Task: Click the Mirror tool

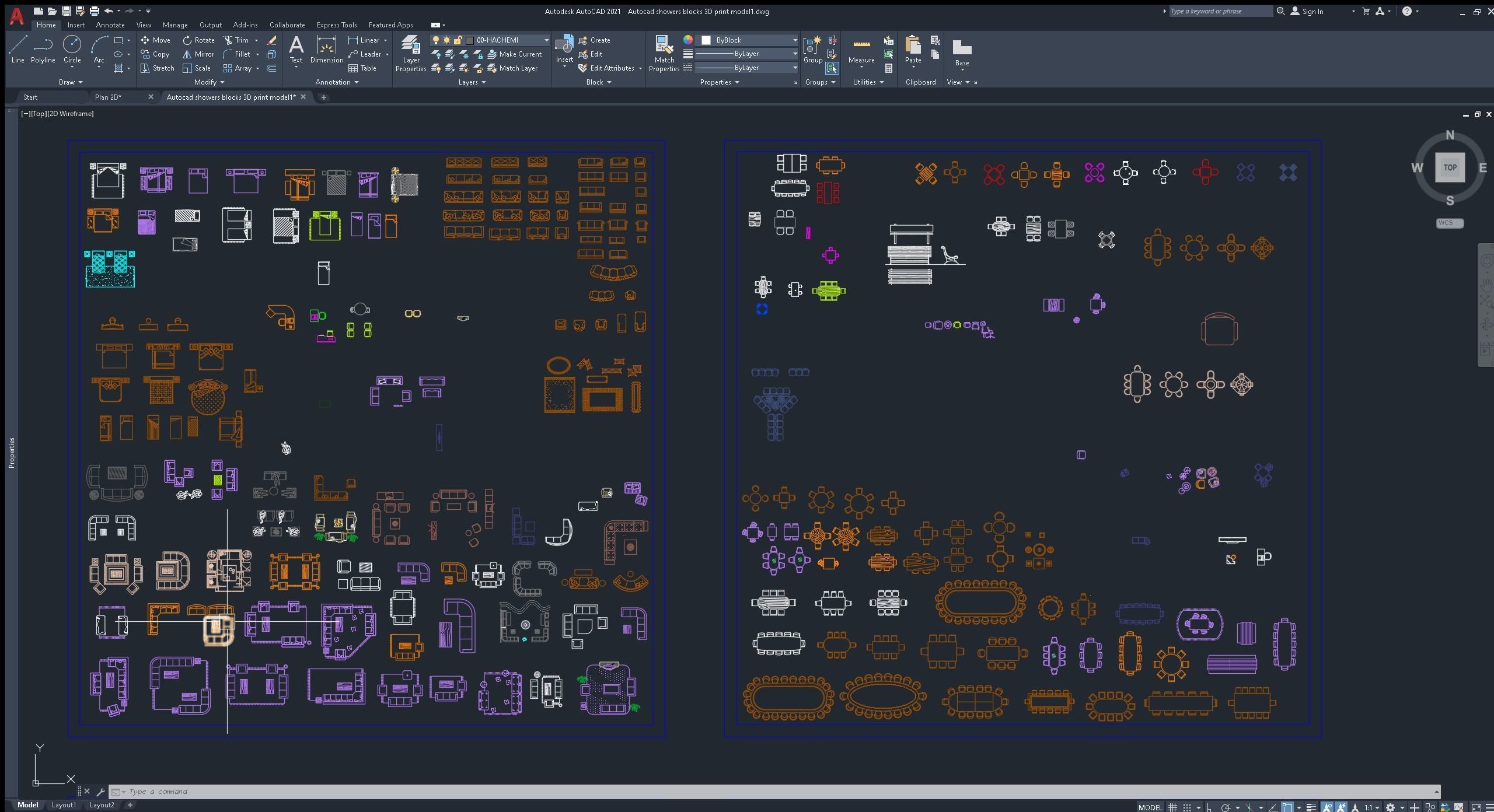Action: click(x=198, y=54)
